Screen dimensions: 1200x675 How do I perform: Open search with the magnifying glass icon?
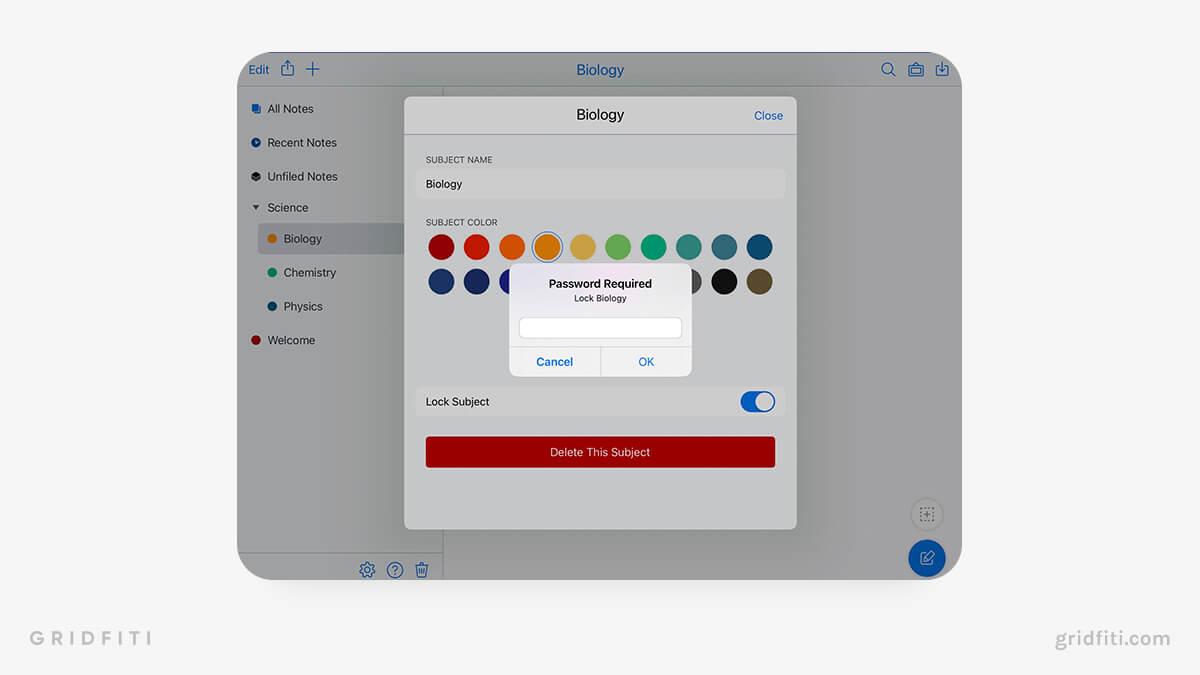point(888,69)
